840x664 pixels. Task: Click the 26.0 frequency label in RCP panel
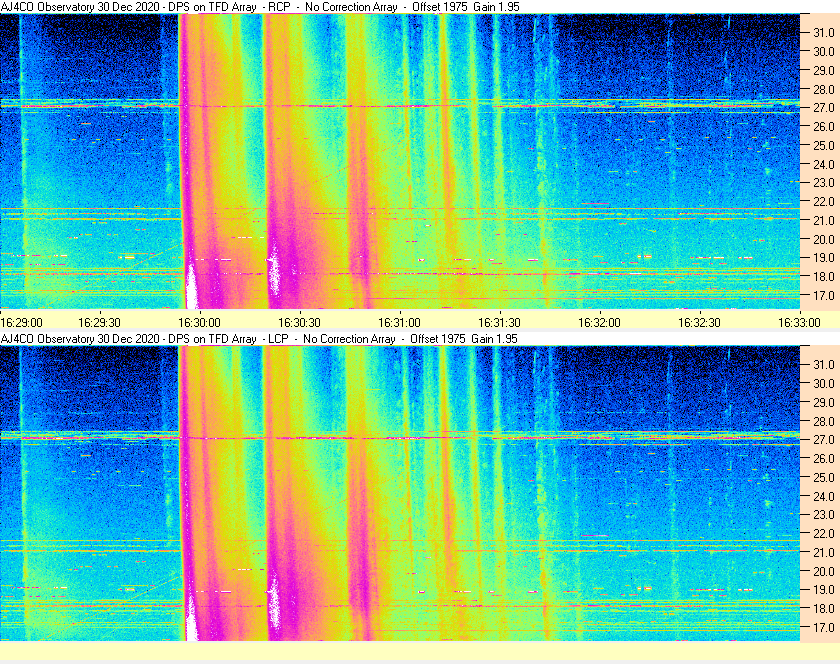[x=824, y=126]
